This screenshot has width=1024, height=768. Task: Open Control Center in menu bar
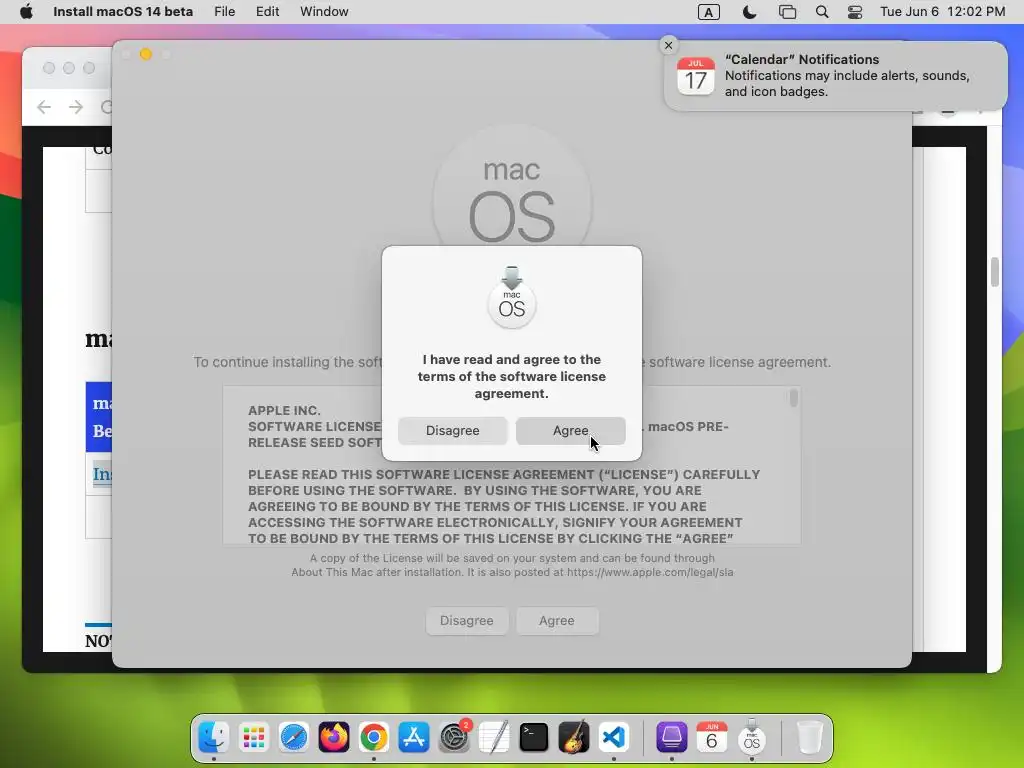pyautogui.click(x=855, y=12)
